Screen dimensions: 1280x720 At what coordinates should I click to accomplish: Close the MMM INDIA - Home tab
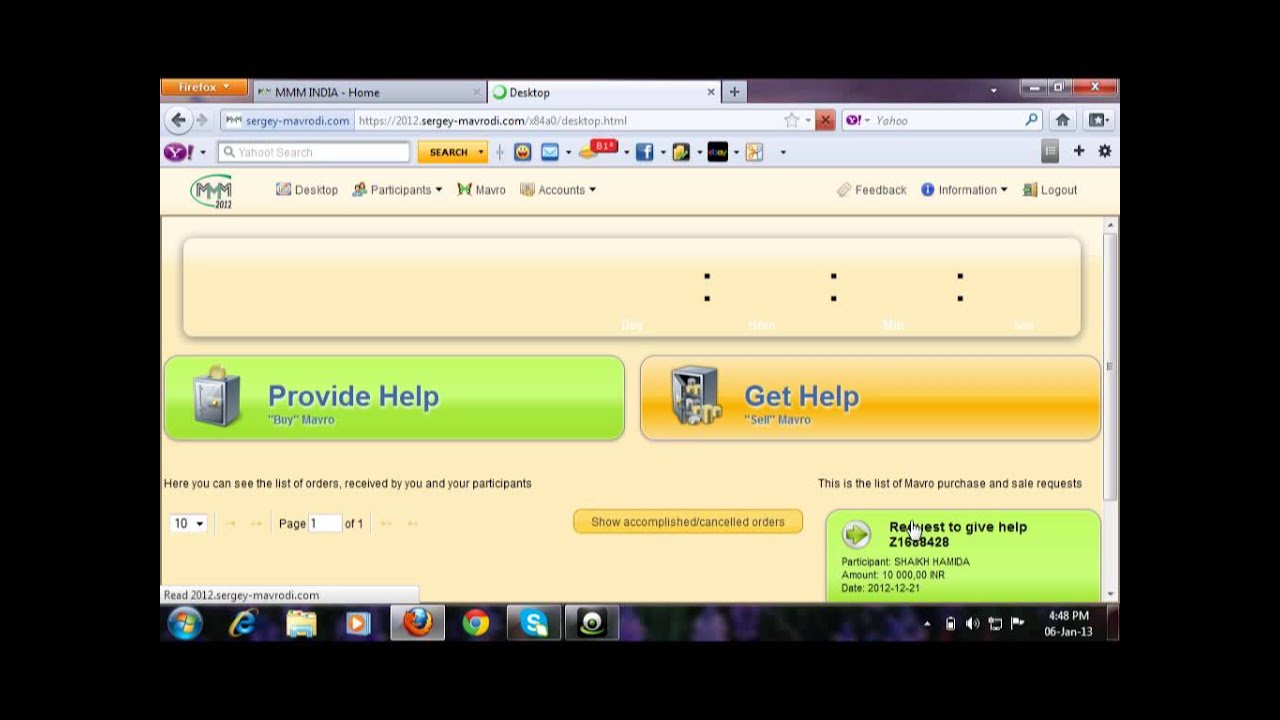[476, 92]
